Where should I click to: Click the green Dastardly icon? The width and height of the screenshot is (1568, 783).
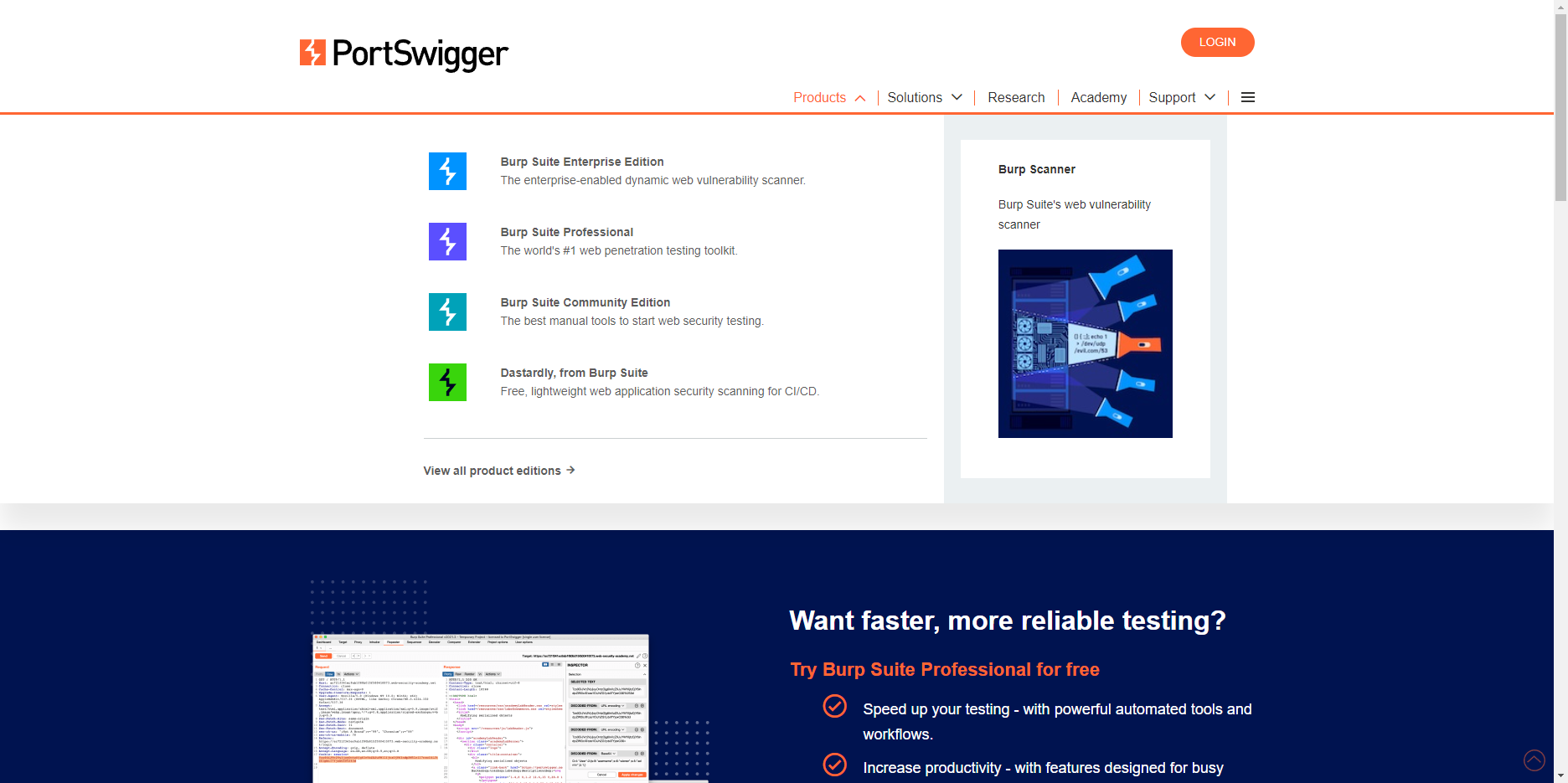click(447, 382)
